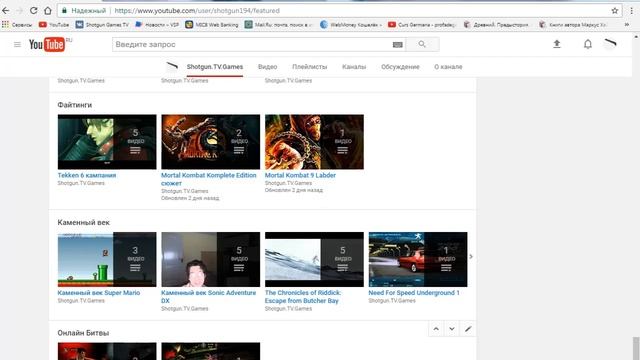Switch to the Обсуждение tab
The height and width of the screenshot is (360, 640).
(400, 67)
